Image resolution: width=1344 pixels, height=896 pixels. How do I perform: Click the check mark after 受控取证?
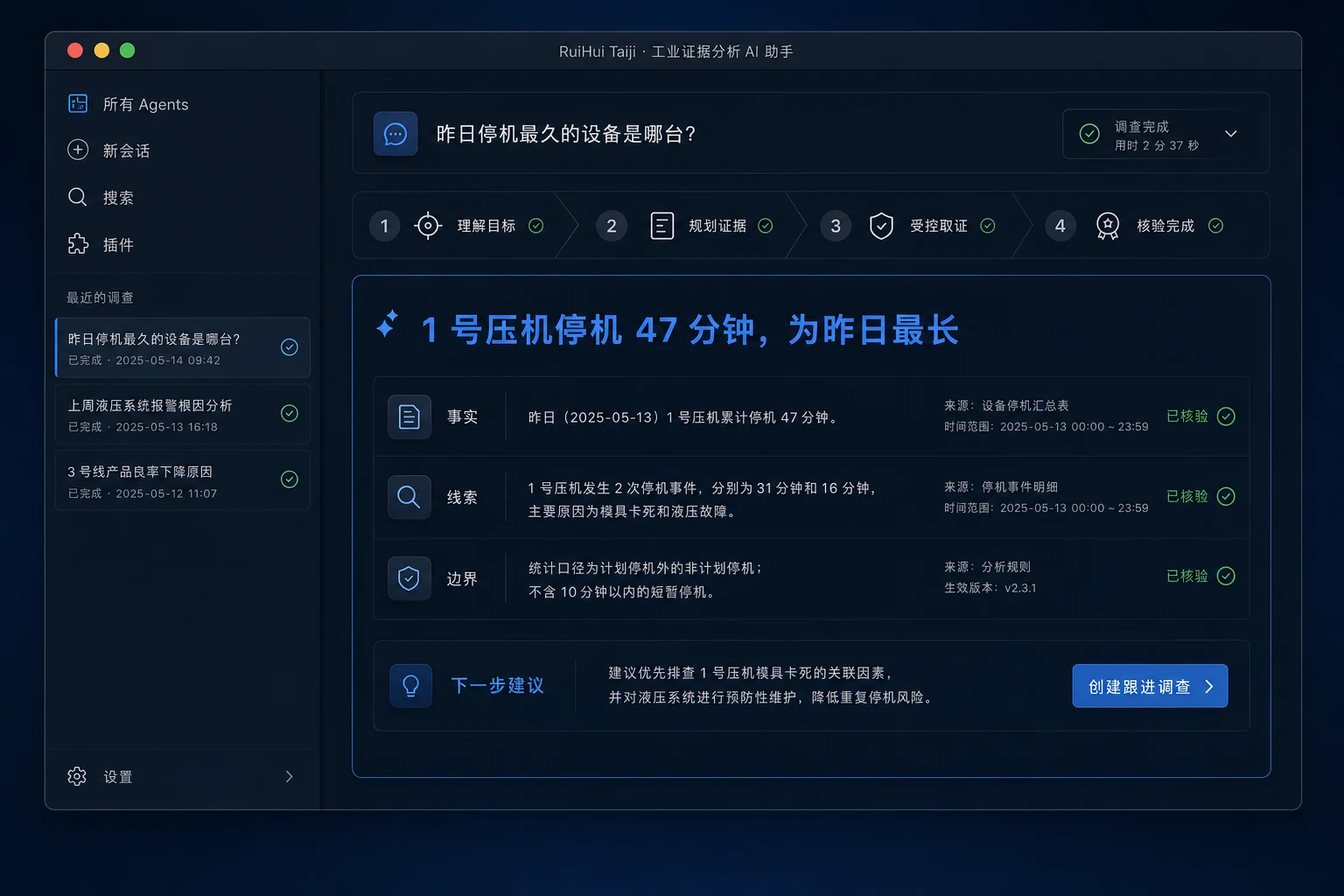pyautogui.click(x=988, y=226)
